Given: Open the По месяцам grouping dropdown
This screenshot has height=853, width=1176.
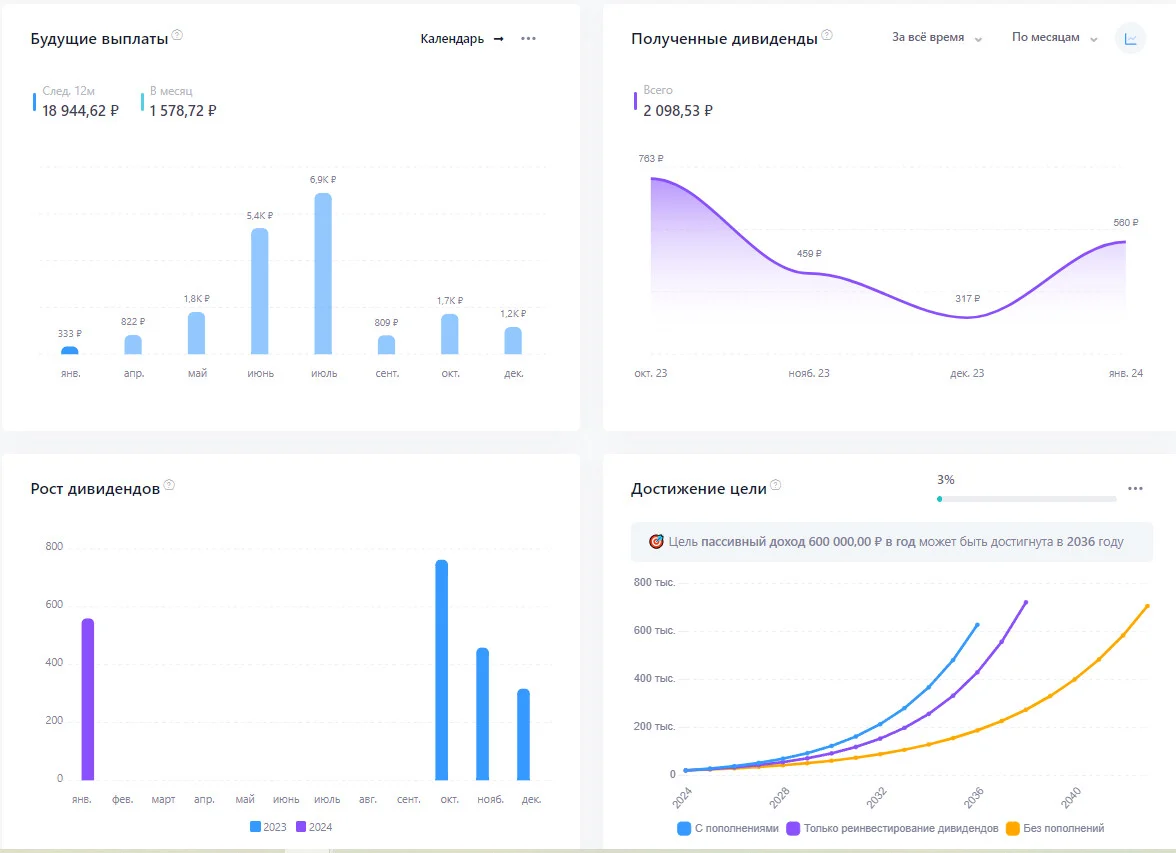Looking at the screenshot, I should coord(1054,38).
